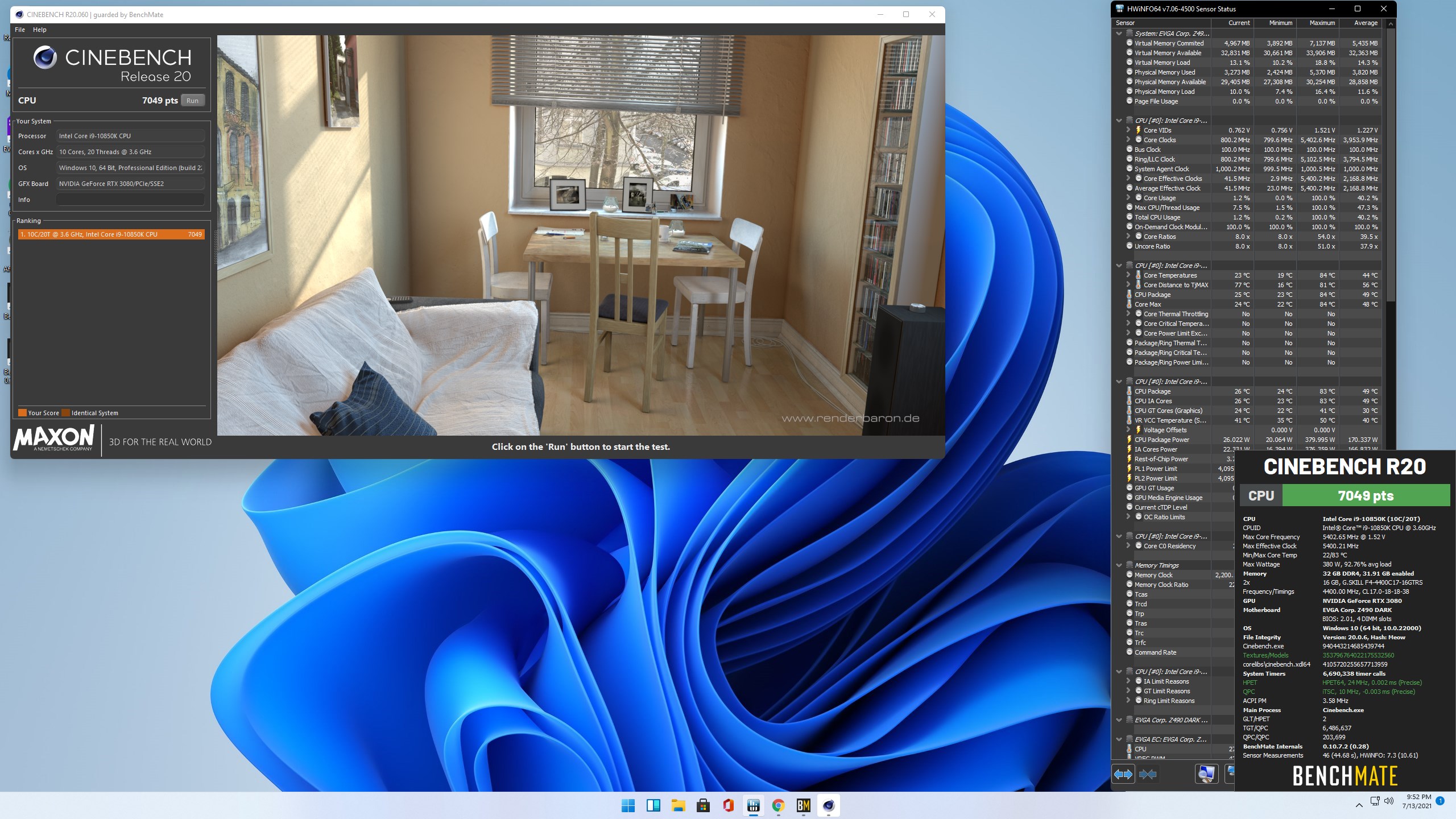The width and height of the screenshot is (1456, 819).
Task: Click the lightning icon beside PL1 Power Limit
Action: click(x=1130, y=469)
